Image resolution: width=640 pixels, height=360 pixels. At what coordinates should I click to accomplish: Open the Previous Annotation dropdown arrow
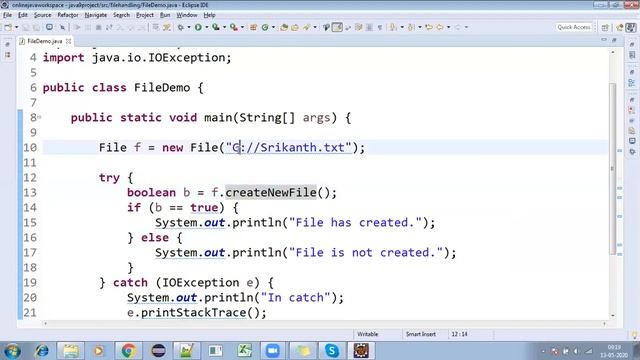pyautogui.click(x=420, y=27)
